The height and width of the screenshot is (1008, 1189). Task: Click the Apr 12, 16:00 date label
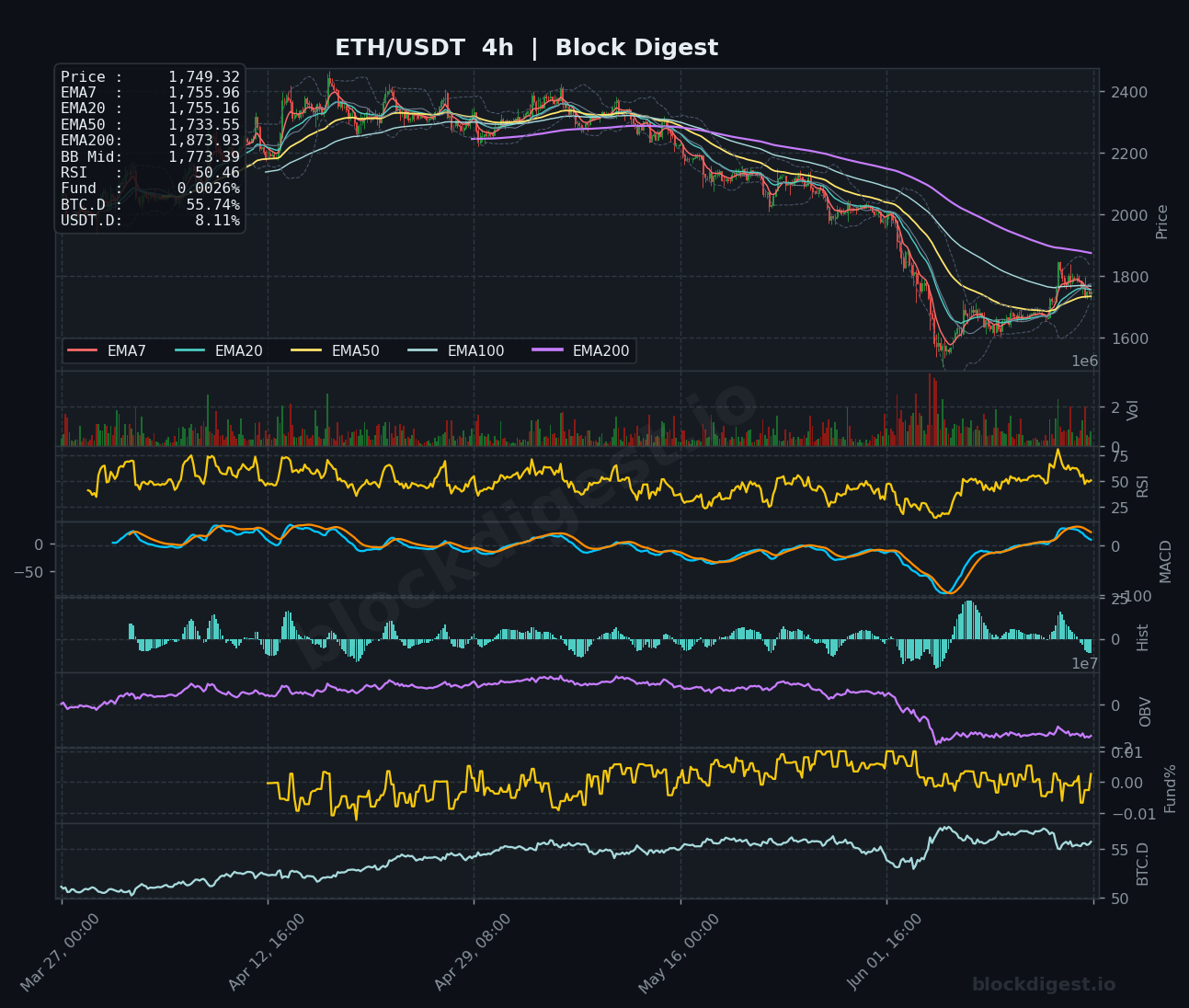(x=267, y=953)
